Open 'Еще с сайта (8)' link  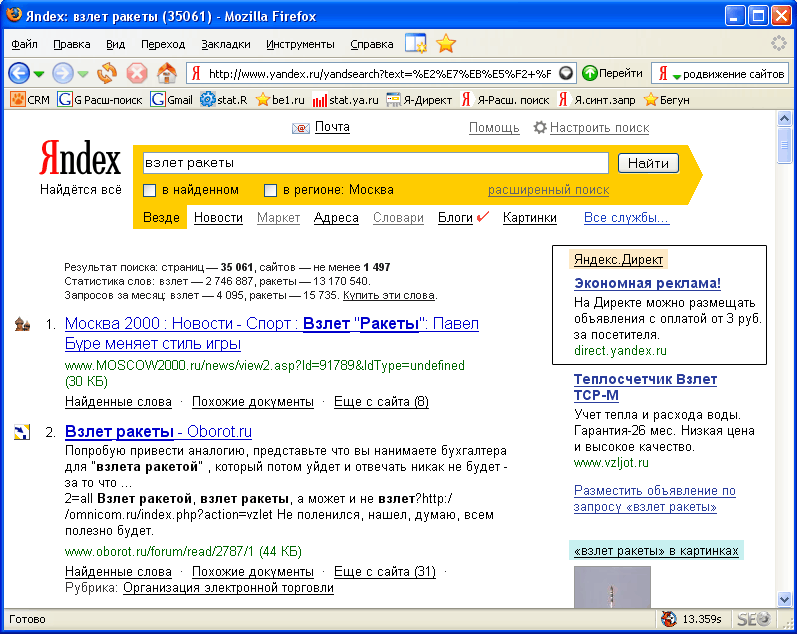381,402
